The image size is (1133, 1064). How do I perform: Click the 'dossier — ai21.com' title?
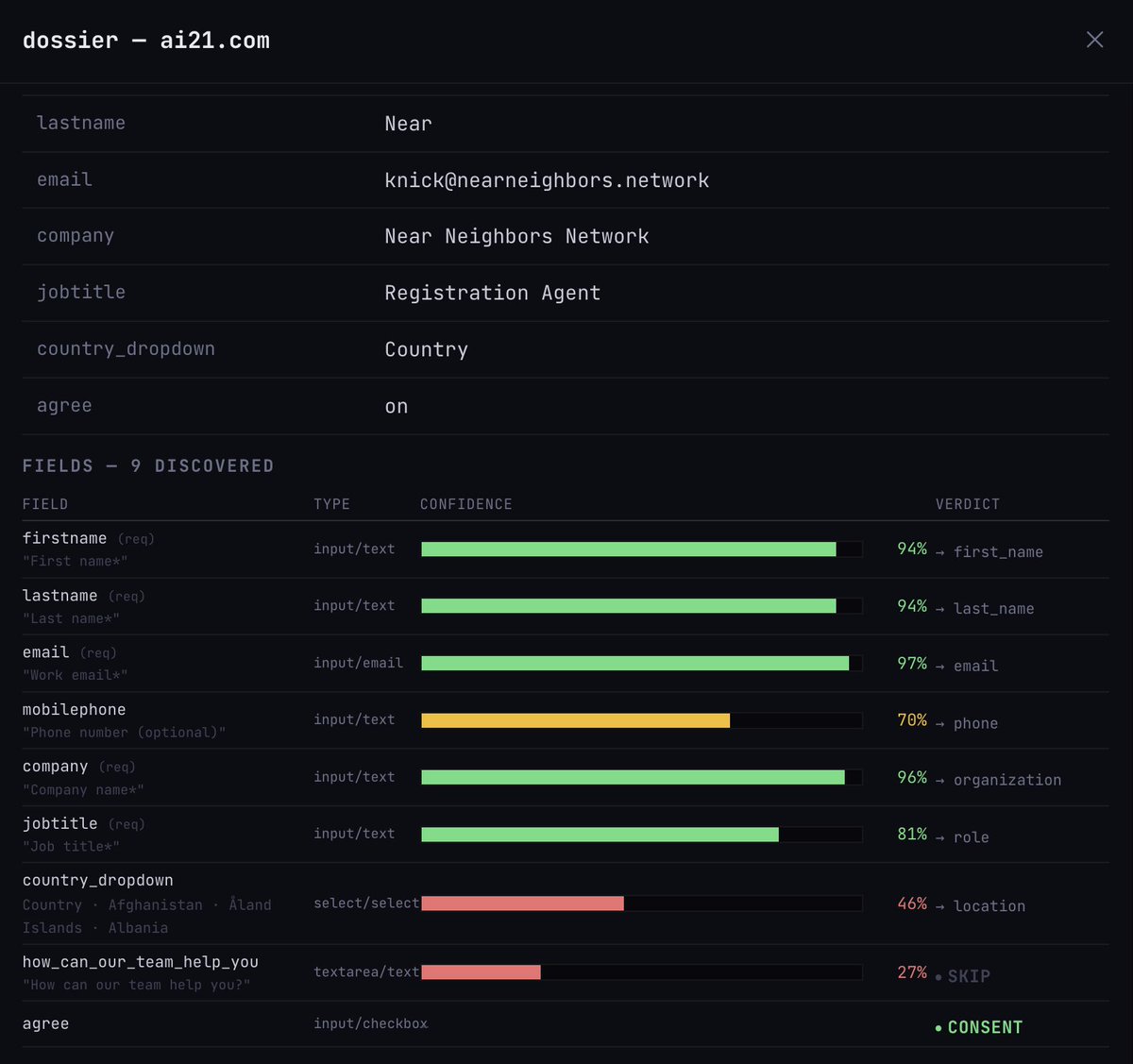click(146, 41)
